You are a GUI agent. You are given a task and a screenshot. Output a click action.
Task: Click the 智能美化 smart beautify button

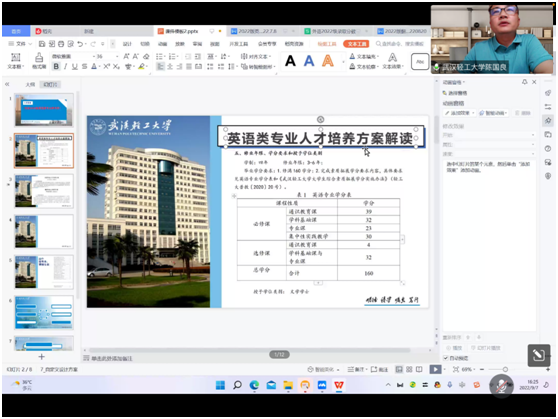pos(323,369)
